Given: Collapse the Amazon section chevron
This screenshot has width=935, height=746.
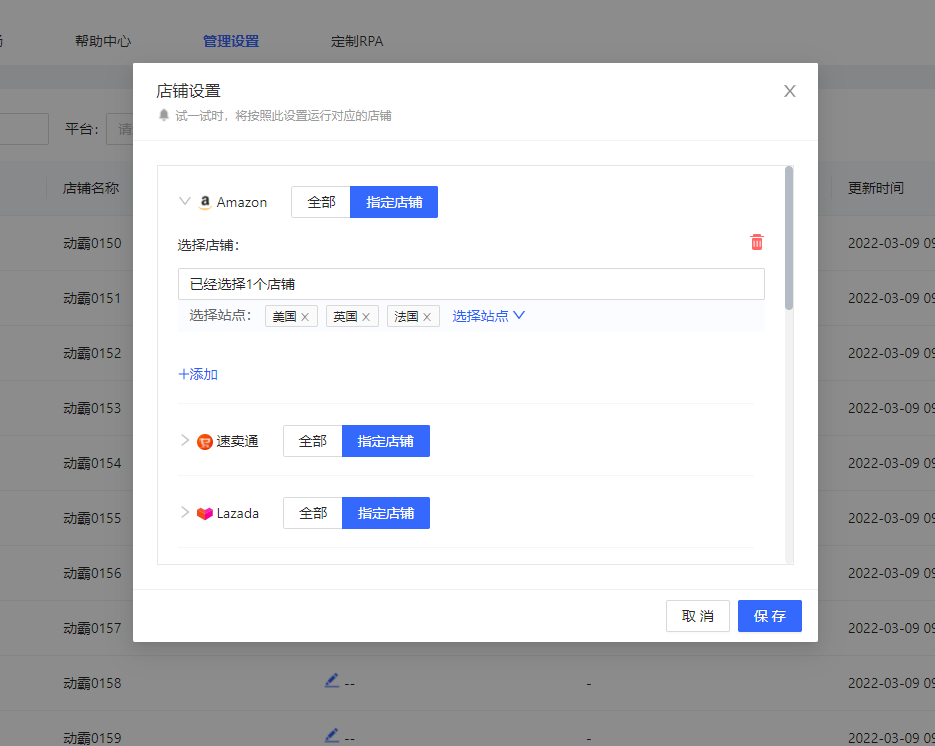Looking at the screenshot, I should [x=185, y=202].
